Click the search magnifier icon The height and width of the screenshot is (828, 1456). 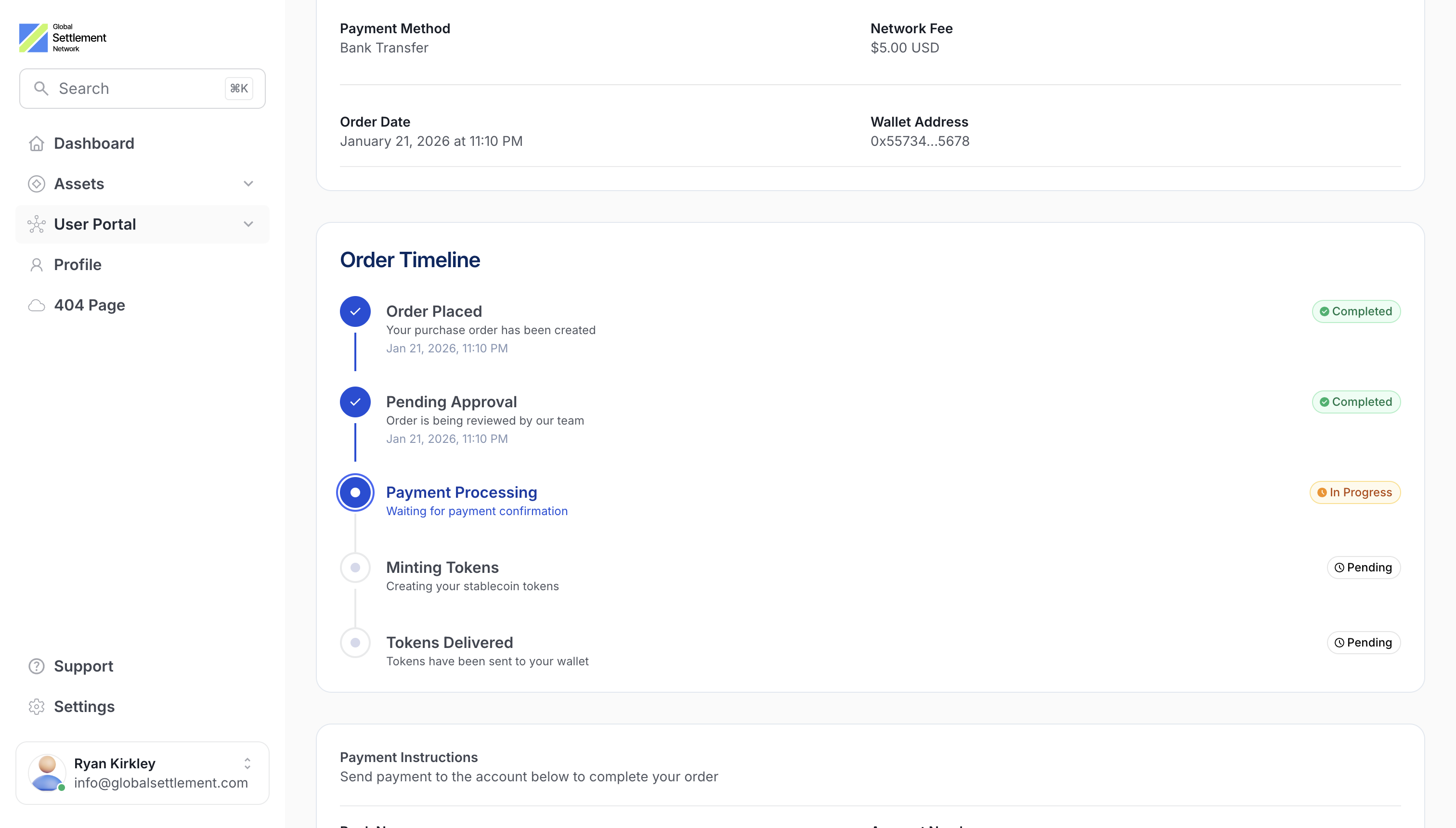[x=40, y=88]
